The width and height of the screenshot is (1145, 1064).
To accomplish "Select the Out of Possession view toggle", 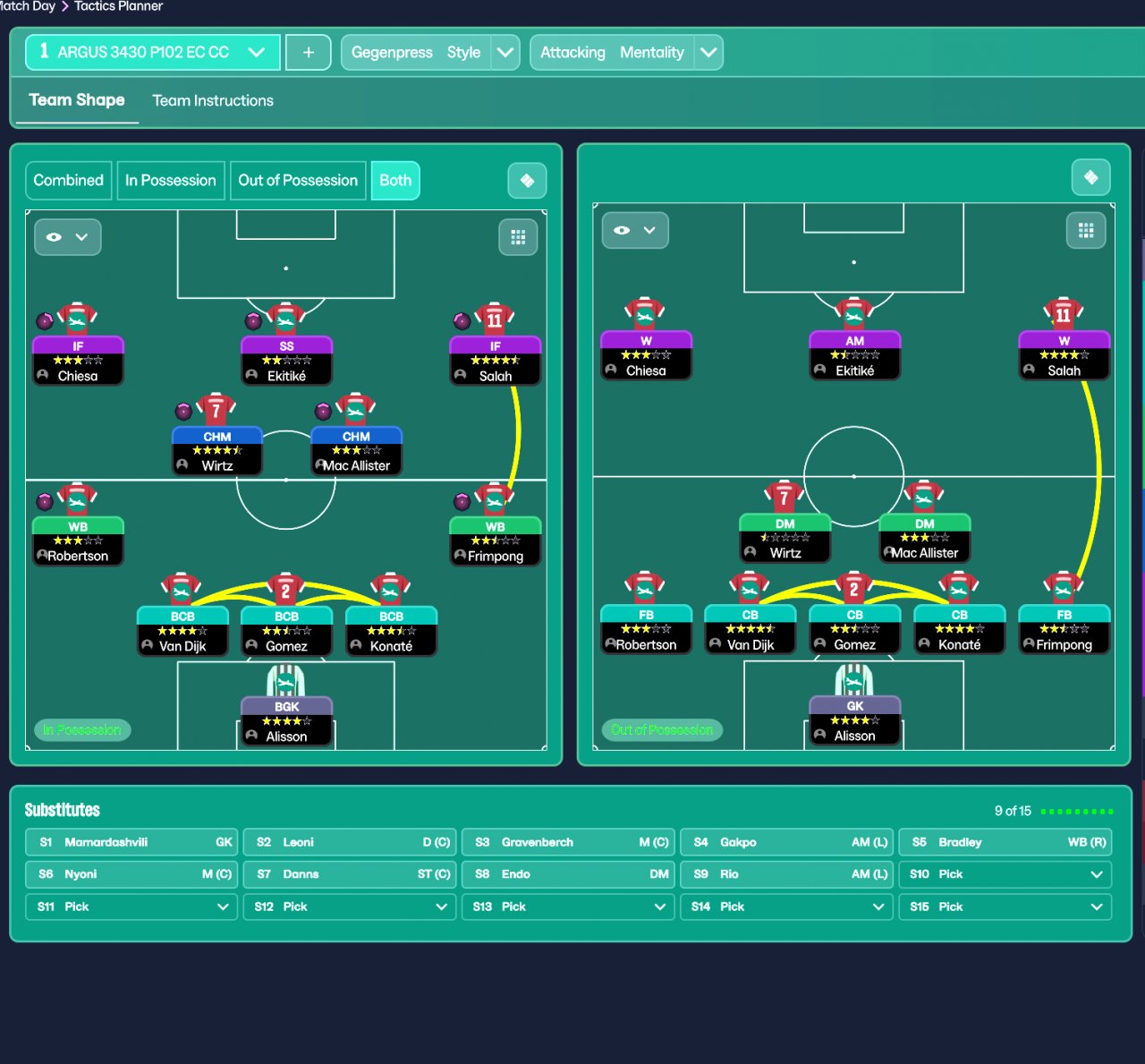I will tap(298, 181).
